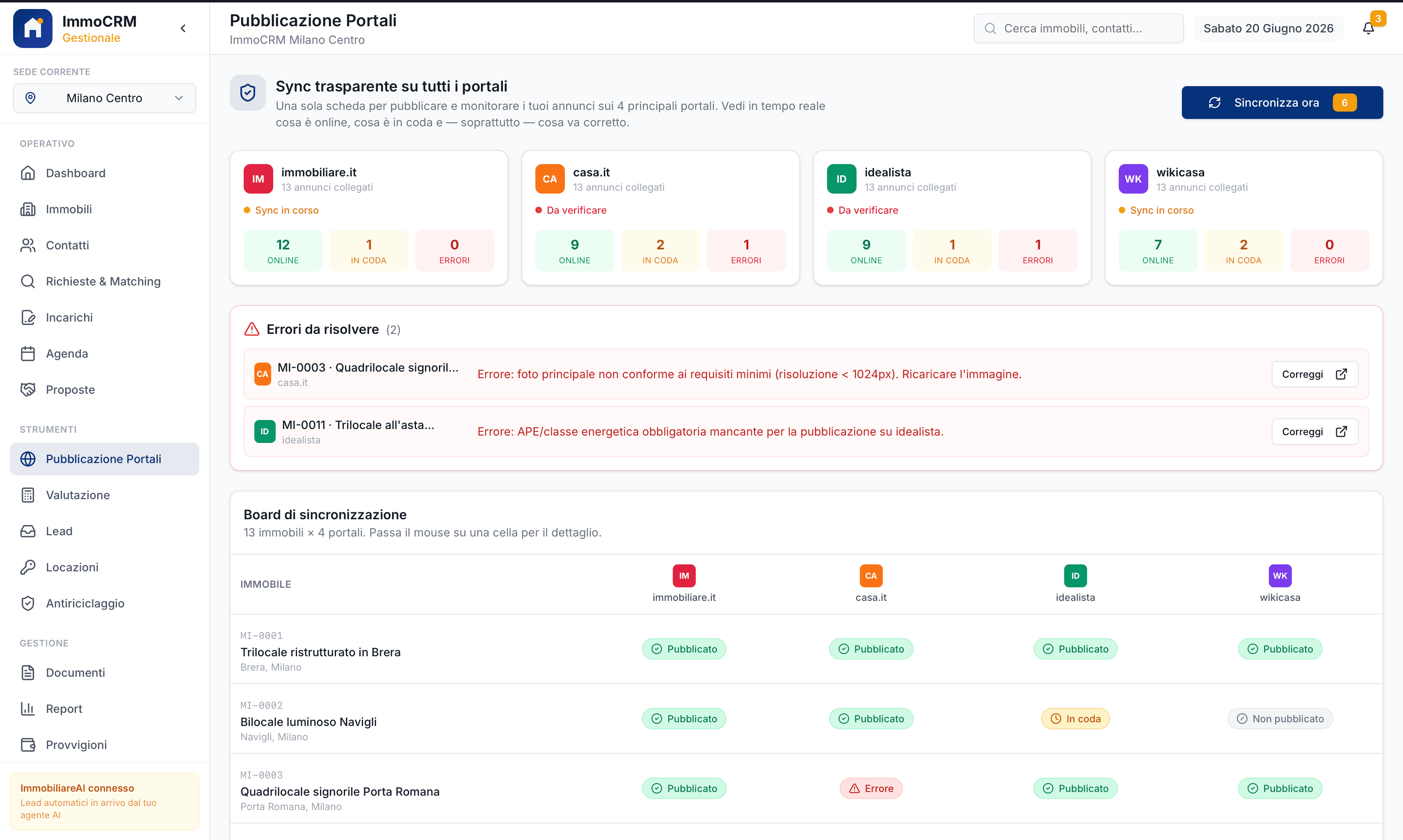Click the orange 6 badge on Sincronizza

click(x=1344, y=103)
